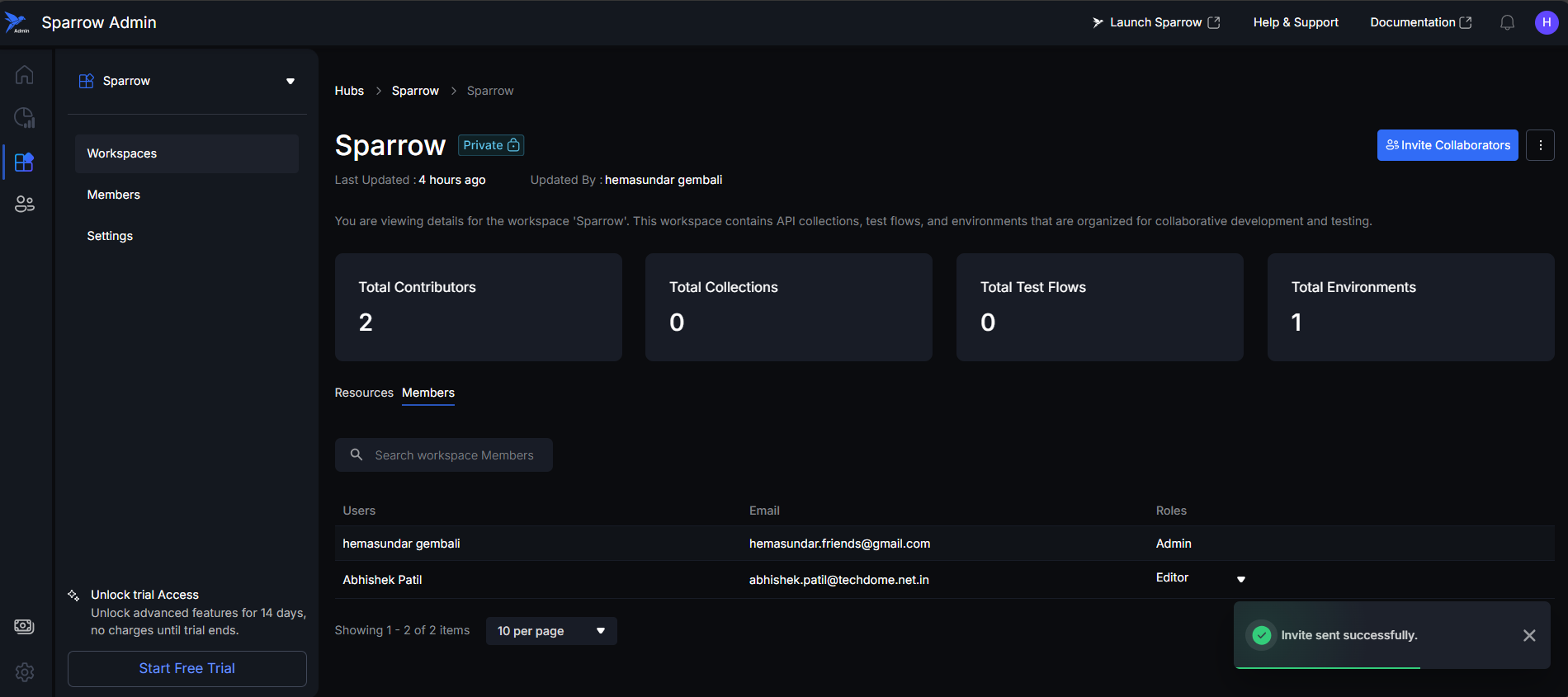Open the Home icon in left sidebar
This screenshot has height=697, width=1568.
tap(25, 75)
